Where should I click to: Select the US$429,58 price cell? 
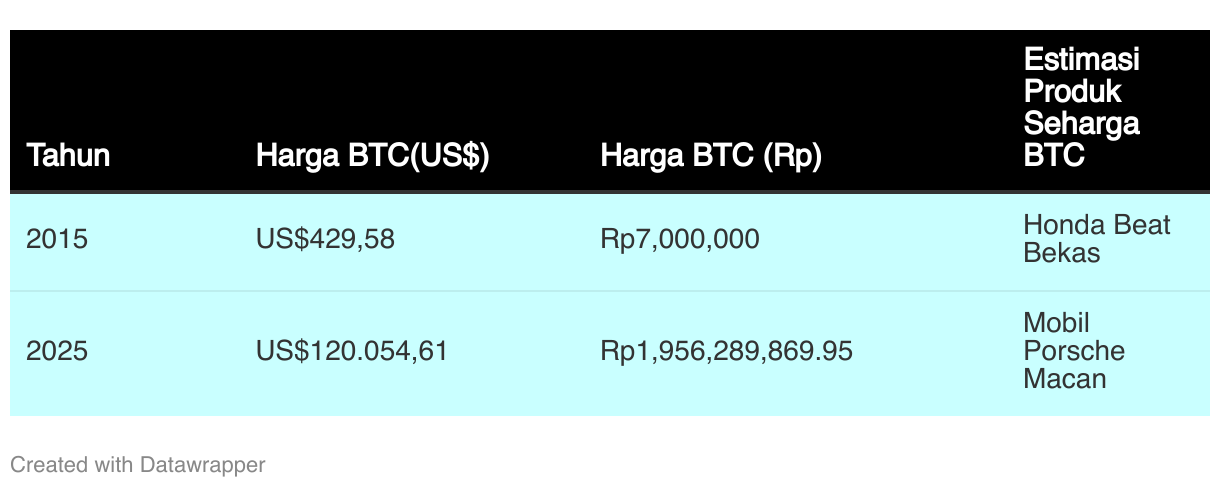pos(326,240)
